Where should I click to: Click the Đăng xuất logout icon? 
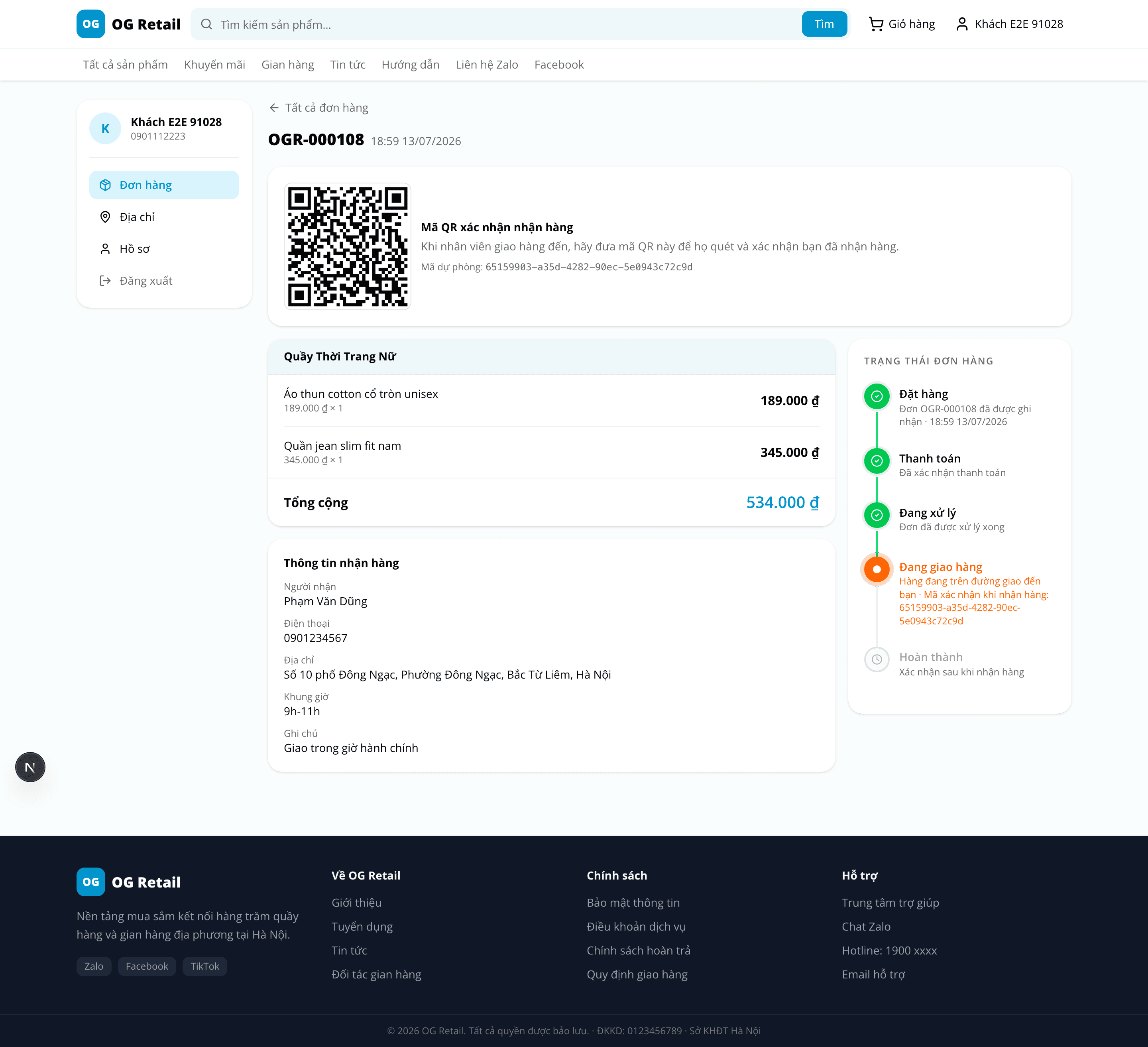[x=105, y=281]
